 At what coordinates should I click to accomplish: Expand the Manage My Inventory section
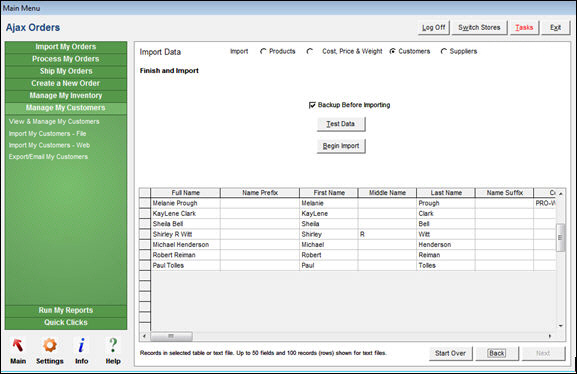[x=66, y=96]
